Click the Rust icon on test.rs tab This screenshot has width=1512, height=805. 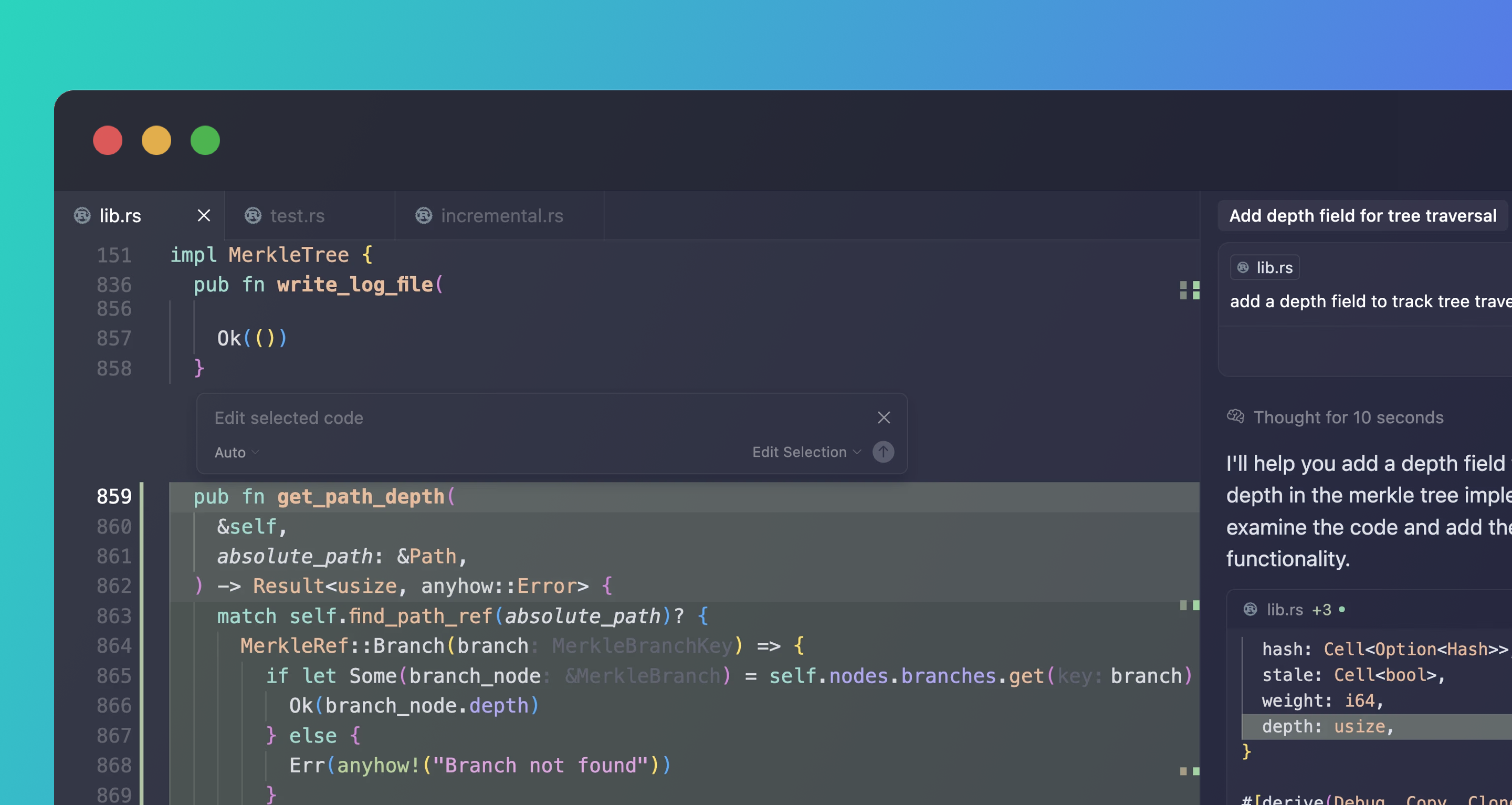point(253,215)
